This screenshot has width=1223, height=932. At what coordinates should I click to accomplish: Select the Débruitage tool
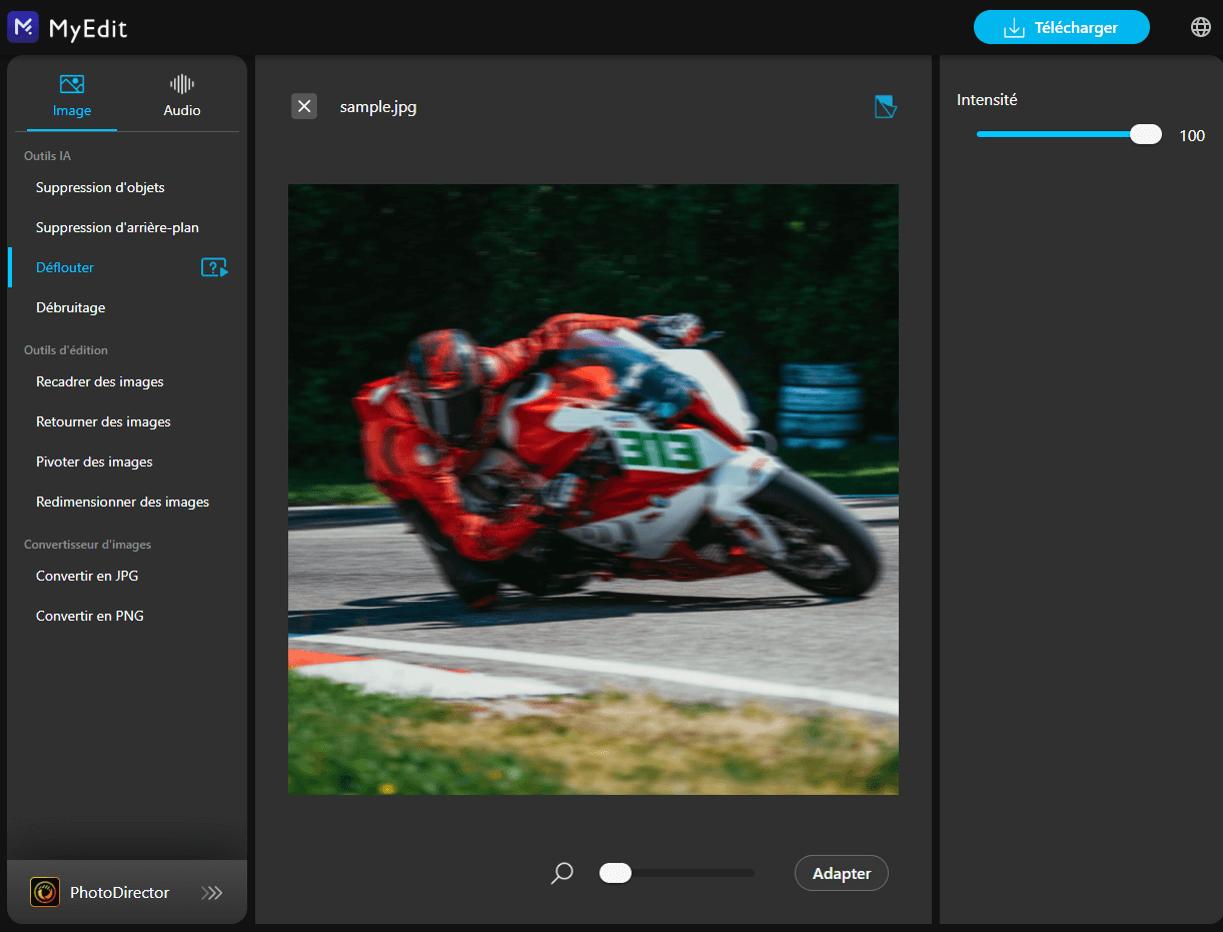point(70,307)
